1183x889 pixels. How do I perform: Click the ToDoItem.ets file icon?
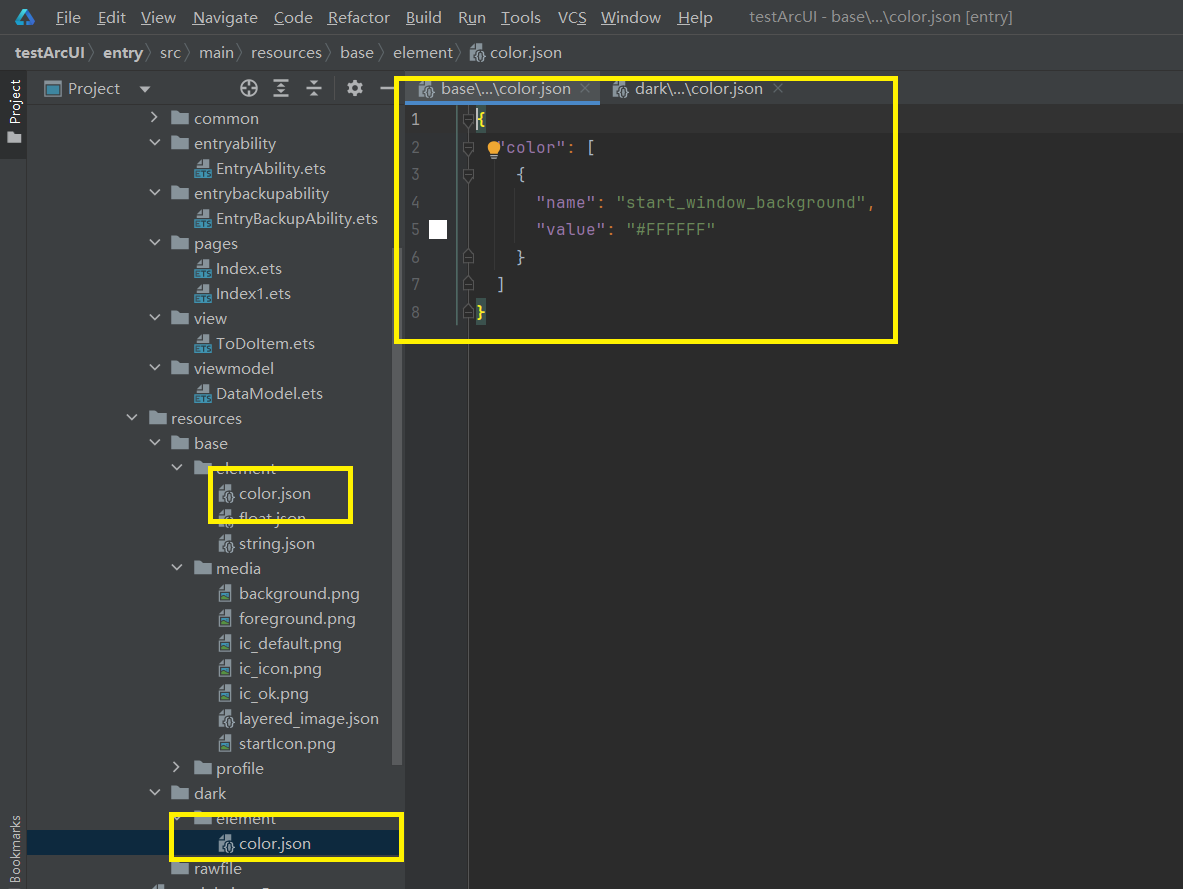203,344
